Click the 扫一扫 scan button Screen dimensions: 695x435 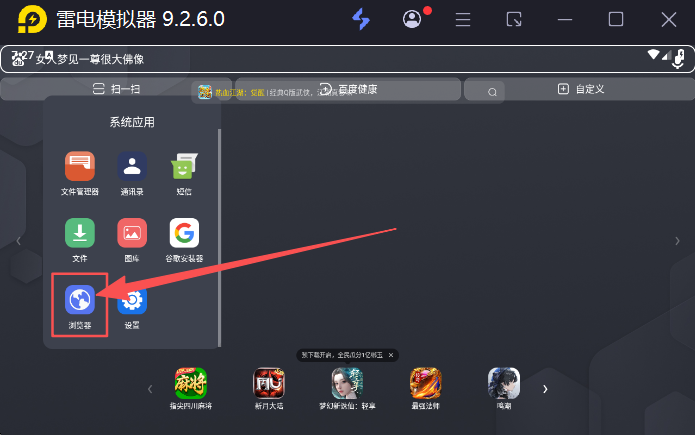pos(117,89)
